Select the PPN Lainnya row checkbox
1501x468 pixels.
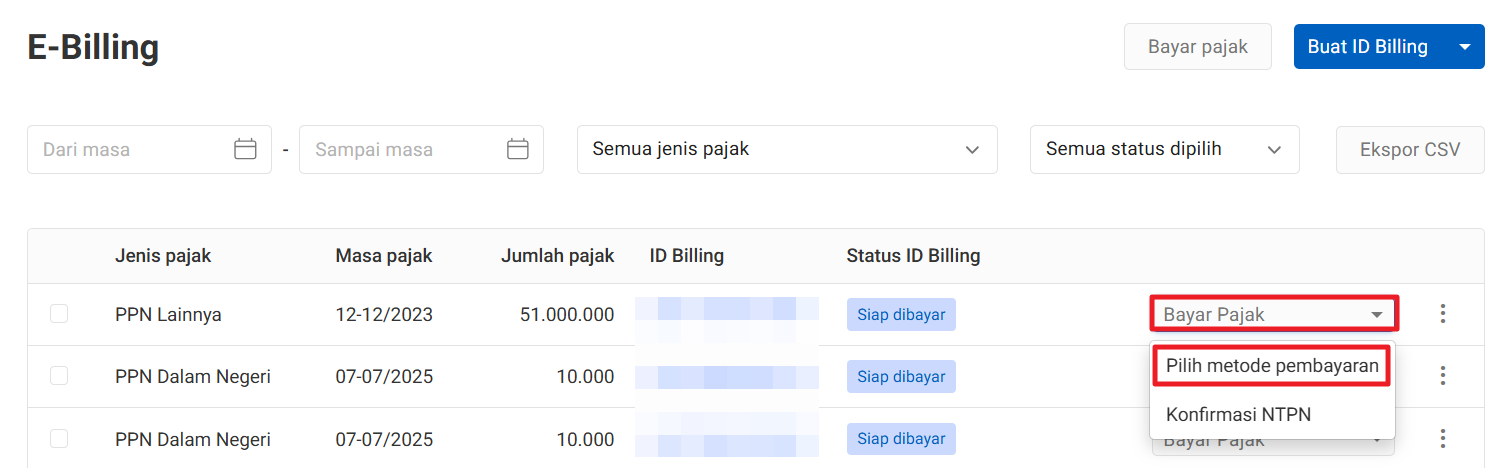click(x=59, y=314)
